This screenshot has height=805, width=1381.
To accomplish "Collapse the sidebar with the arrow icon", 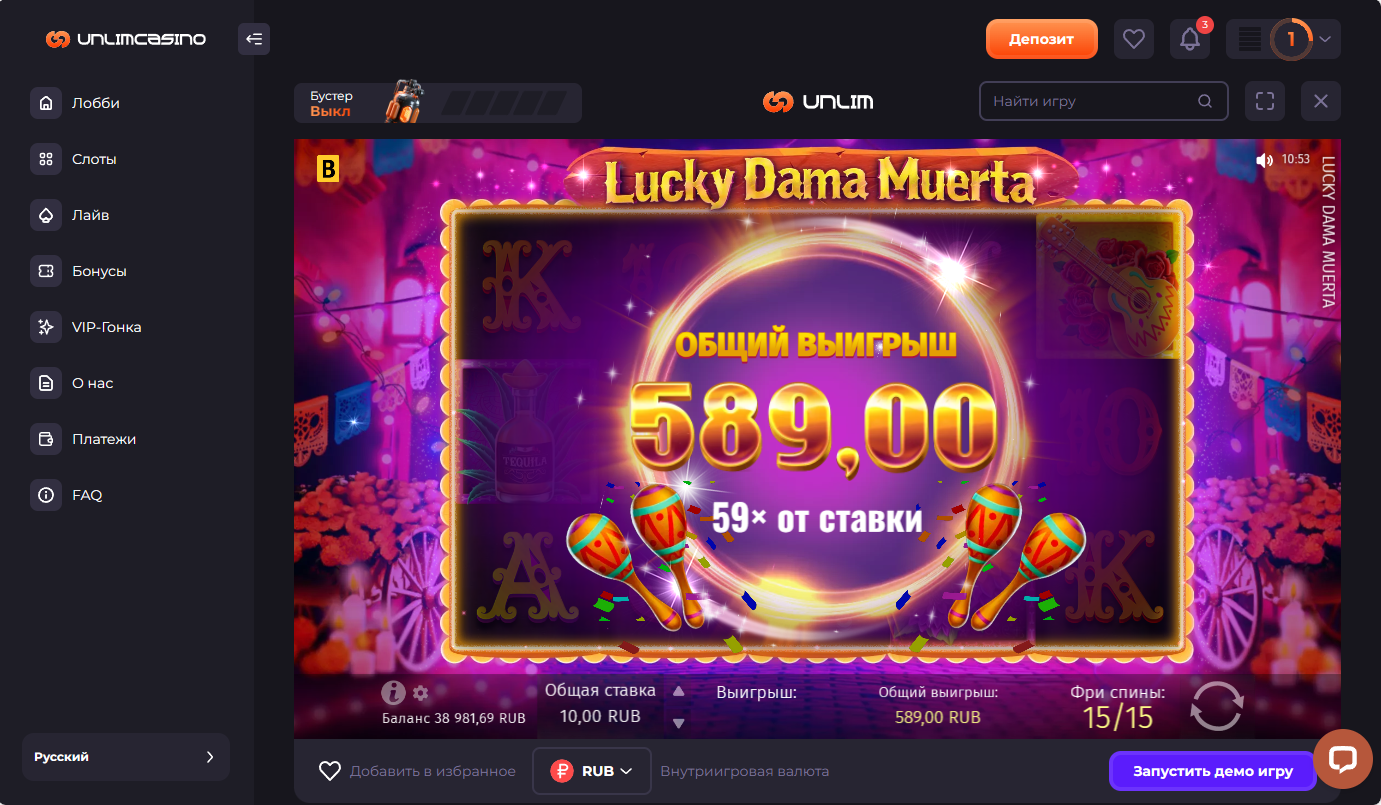I will tap(254, 39).
